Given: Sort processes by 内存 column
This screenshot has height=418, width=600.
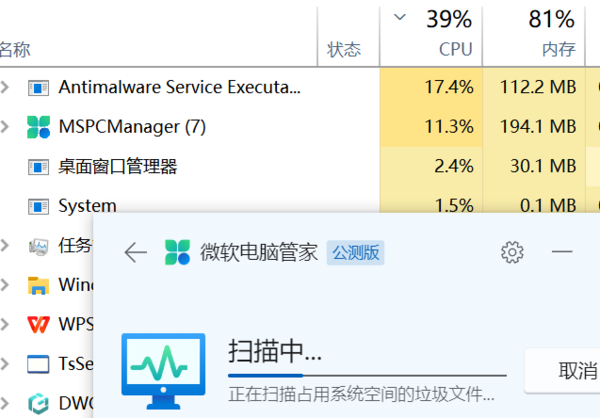Looking at the screenshot, I should point(557,49).
